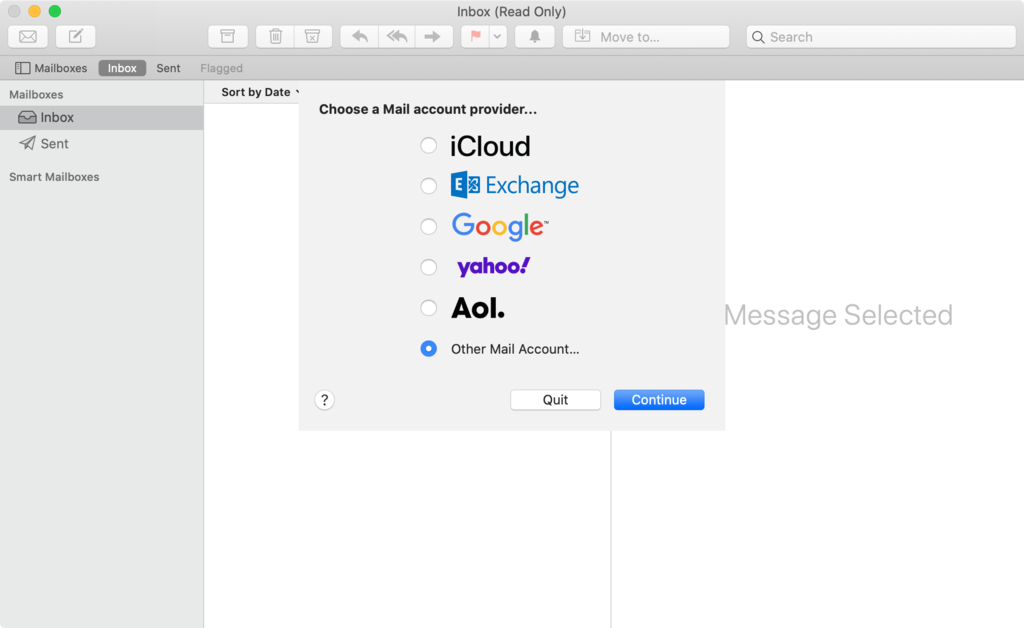Image resolution: width=1024 pixels, height=628 pixels.
Task: Reply using the left arrow icon
Action: pos(360,36)
